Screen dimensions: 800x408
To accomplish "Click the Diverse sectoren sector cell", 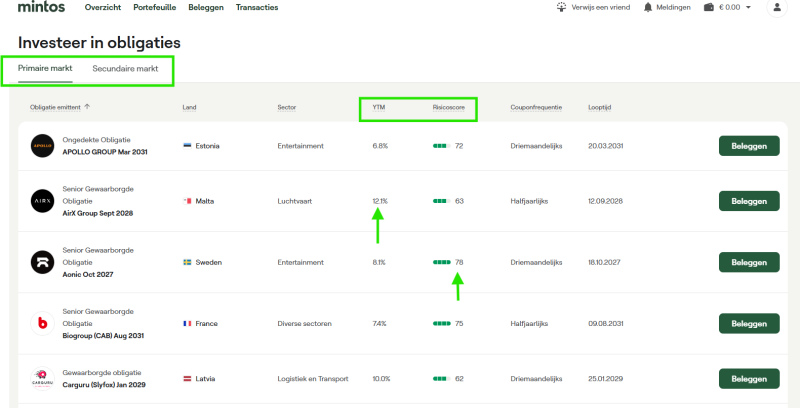I will click(305, 323).
